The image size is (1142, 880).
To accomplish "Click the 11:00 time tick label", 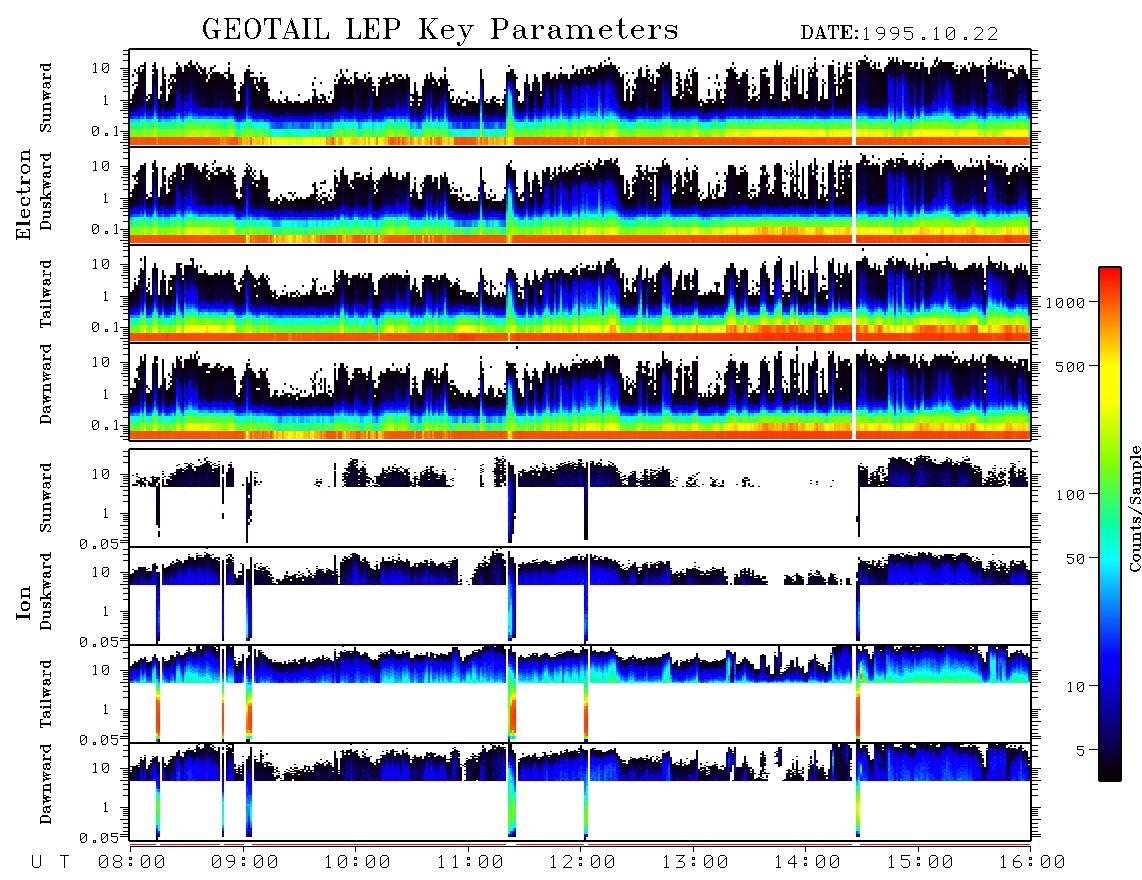I will click(470, 863).
